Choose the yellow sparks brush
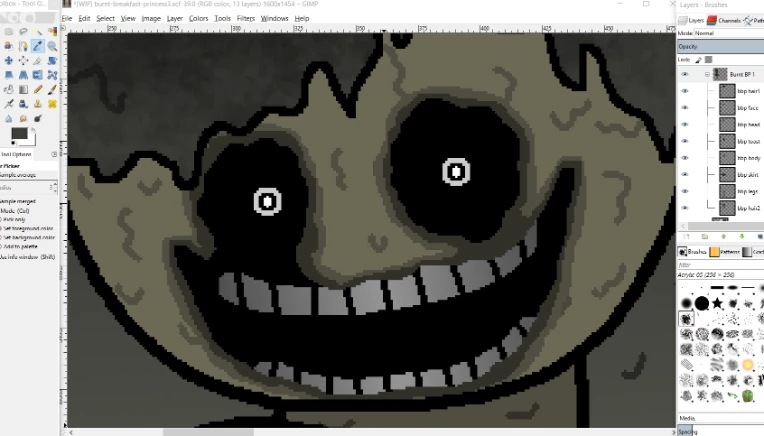This screenshot has width=764, height=436. (x=748, y=364)
